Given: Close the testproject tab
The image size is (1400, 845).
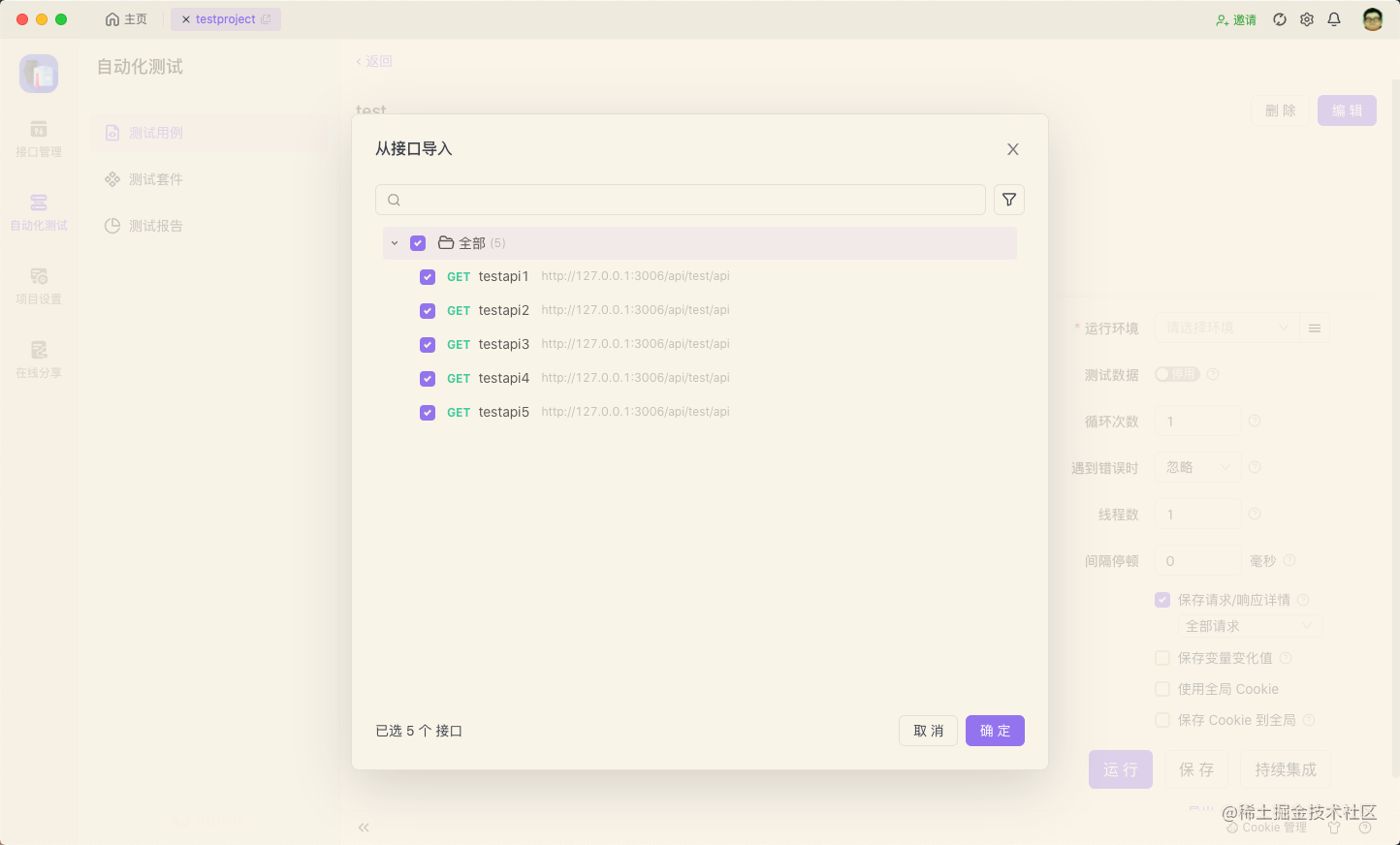Looking at the screenshot, I should (x=186, y=19).
